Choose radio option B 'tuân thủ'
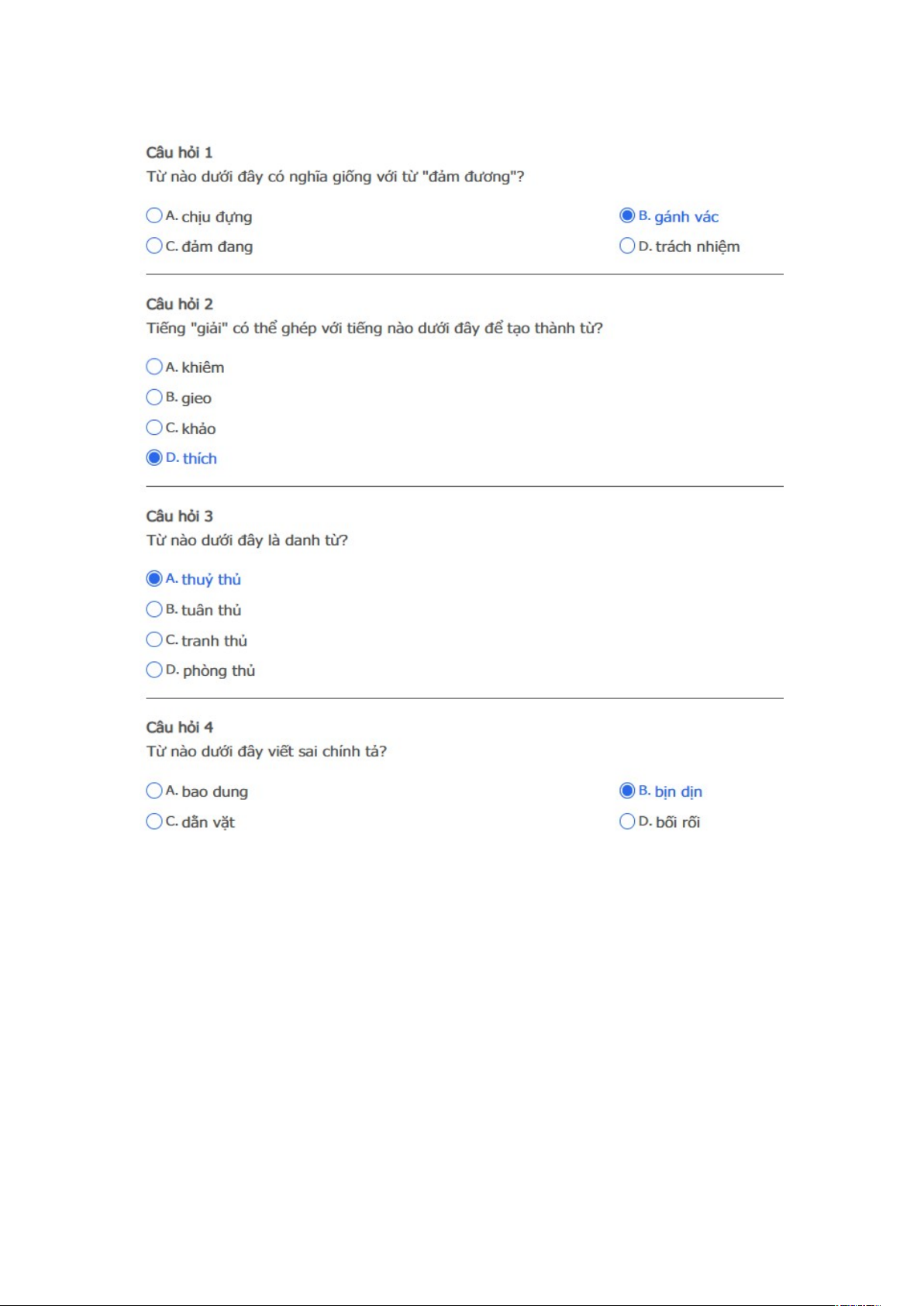The image size is (924, 1306). pyautogui.click(x=154, y=609)
